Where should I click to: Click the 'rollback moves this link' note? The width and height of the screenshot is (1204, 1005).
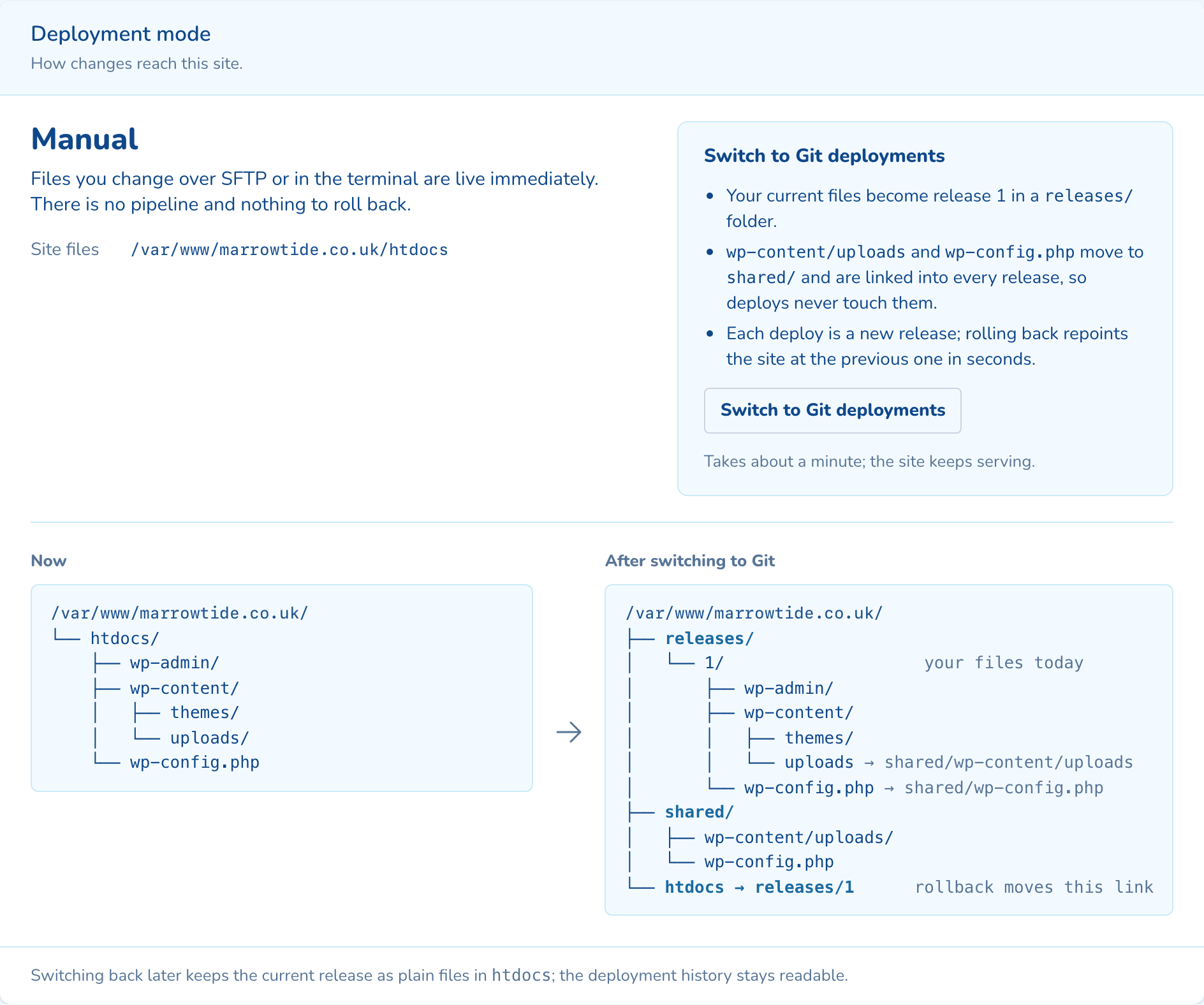click(1034, 887)
